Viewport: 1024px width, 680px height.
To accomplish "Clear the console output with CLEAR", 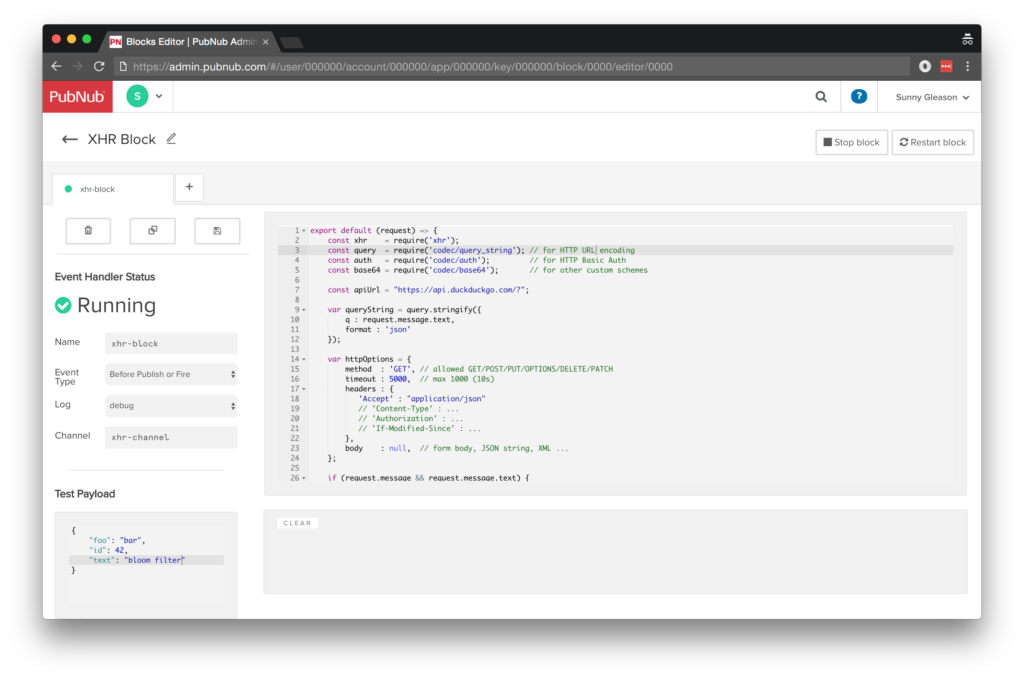I will click(297, 523).
